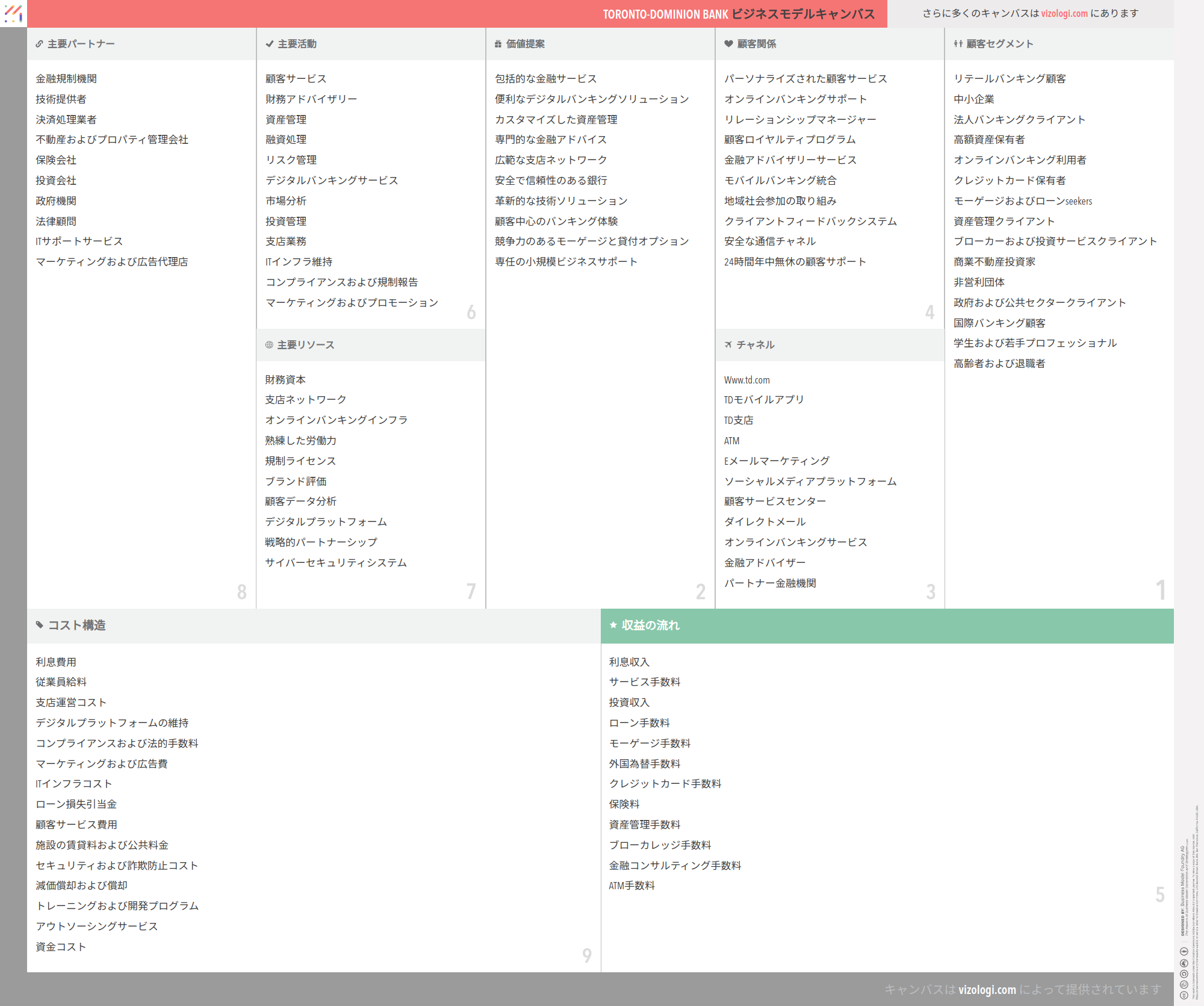1204x1006 pixels.
Task: Click the star icon beside 収益の流れ
Action: pyautogui.click(x=613, y=625)
